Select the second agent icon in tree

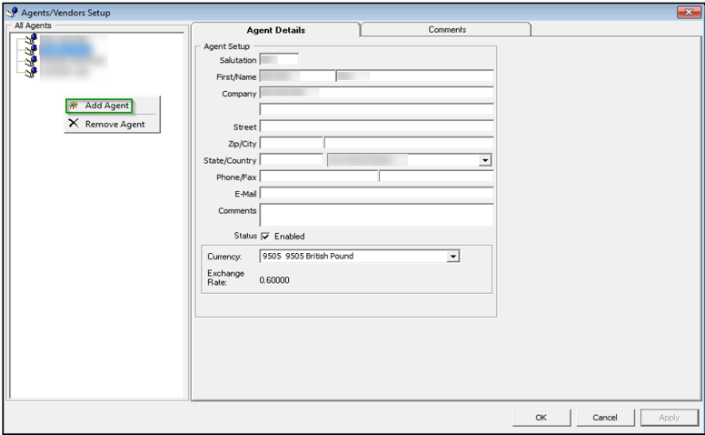click(31, 50)
